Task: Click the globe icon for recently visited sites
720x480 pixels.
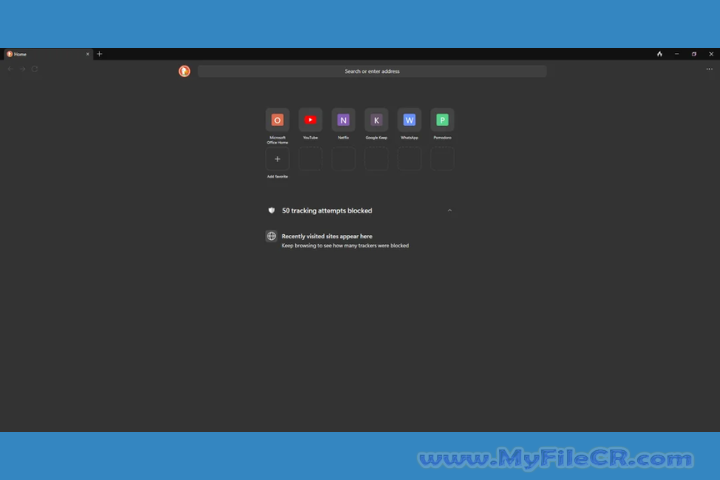Action: pyautogui.click(x=271, y=236)
